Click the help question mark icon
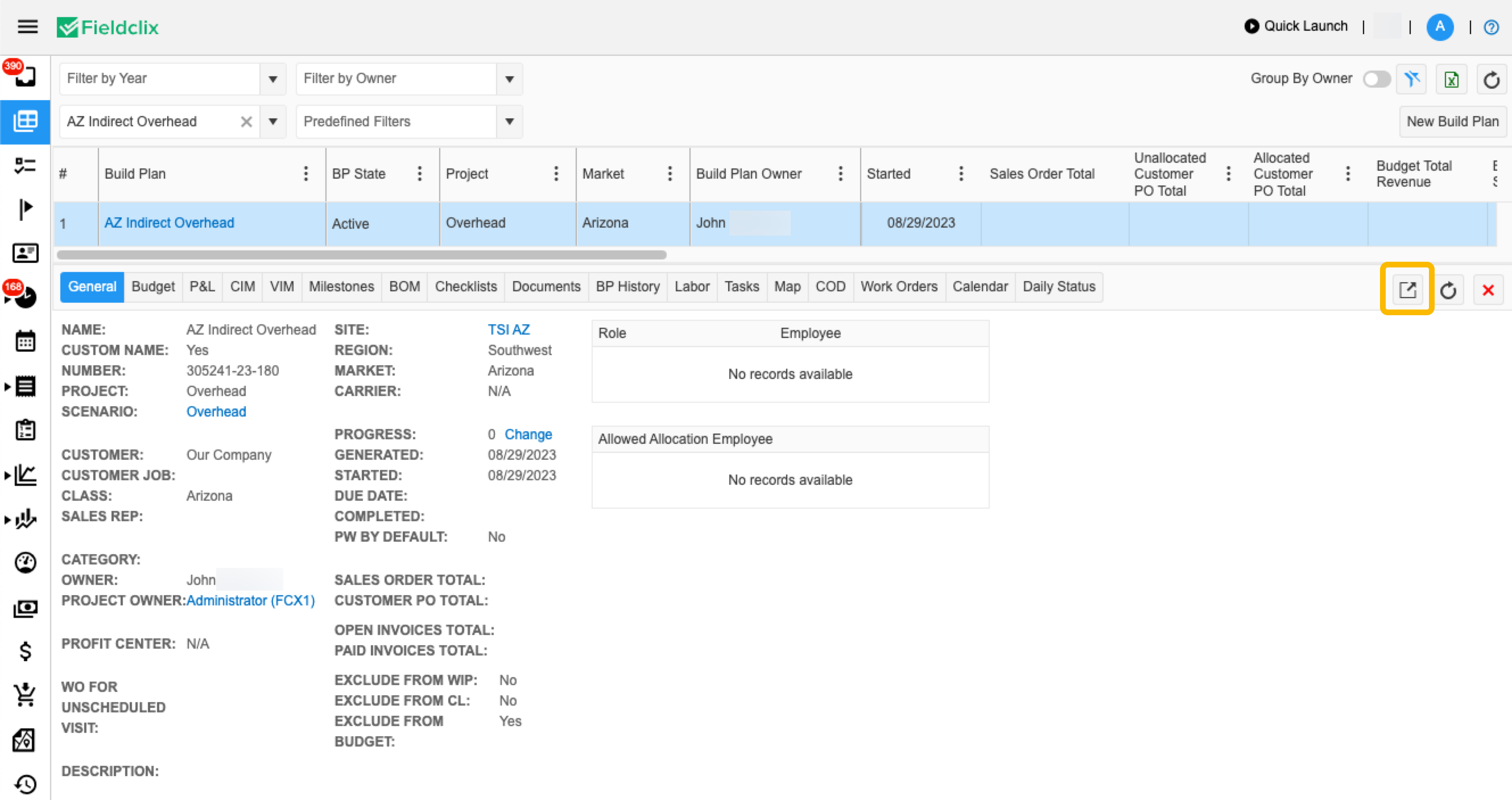1512x800 pixels. (x=1491, y=27)
